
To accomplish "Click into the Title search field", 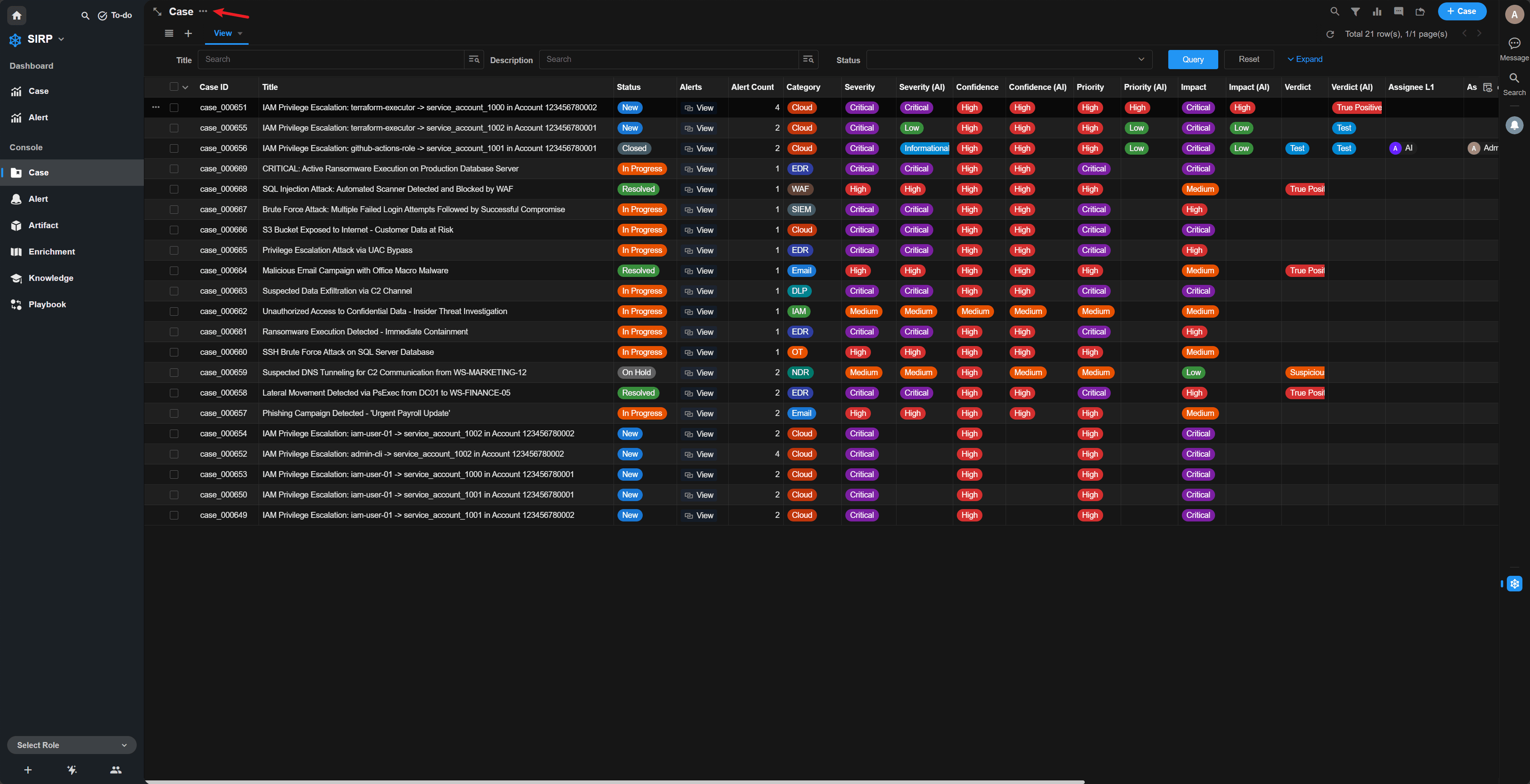I will coord(331,60).
